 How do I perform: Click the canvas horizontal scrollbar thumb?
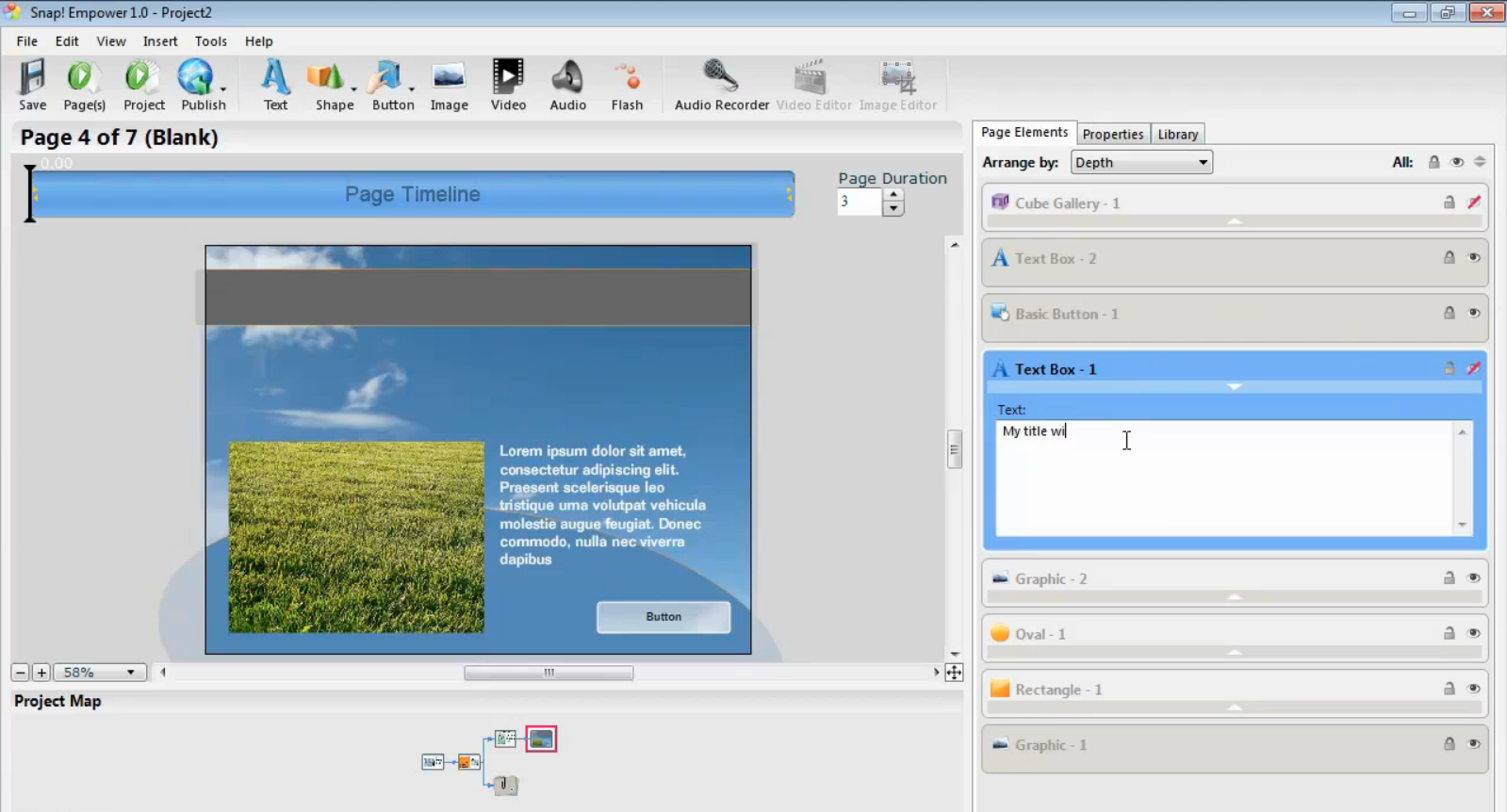(x=549, y=673)
